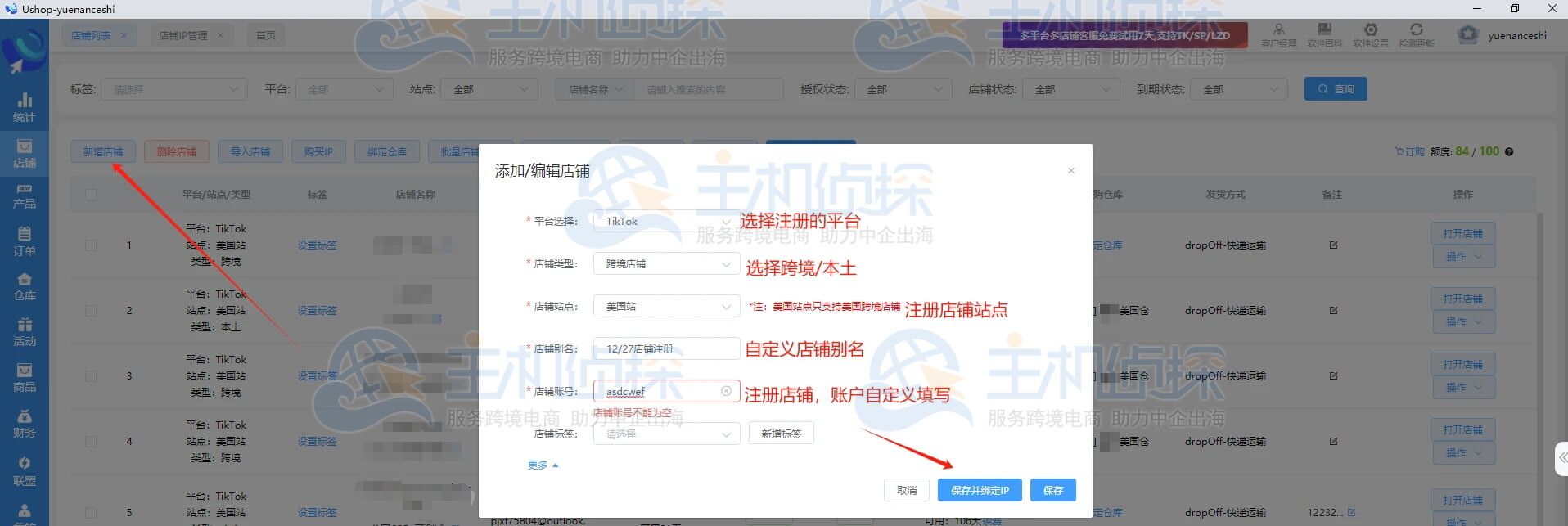Image resolution: width=1568 pixels, height=526 pixels.
Task: Open 软件百科 software wiki icon
Action: click(1325, 35)
